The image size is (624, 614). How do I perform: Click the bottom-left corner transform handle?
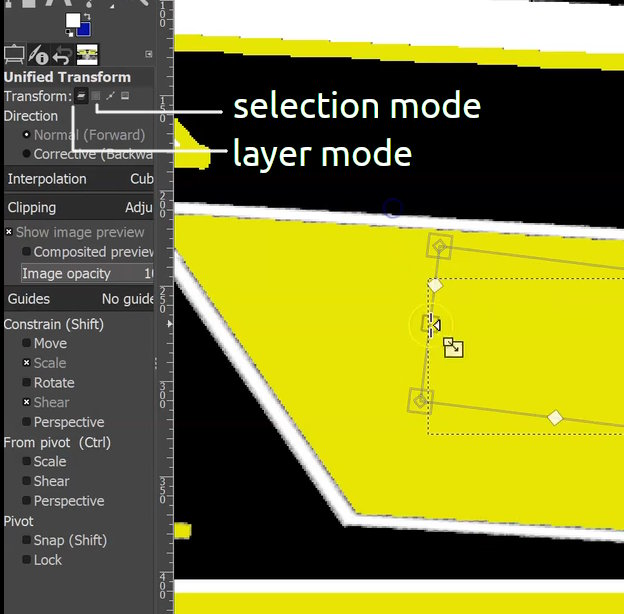(421, 401)
